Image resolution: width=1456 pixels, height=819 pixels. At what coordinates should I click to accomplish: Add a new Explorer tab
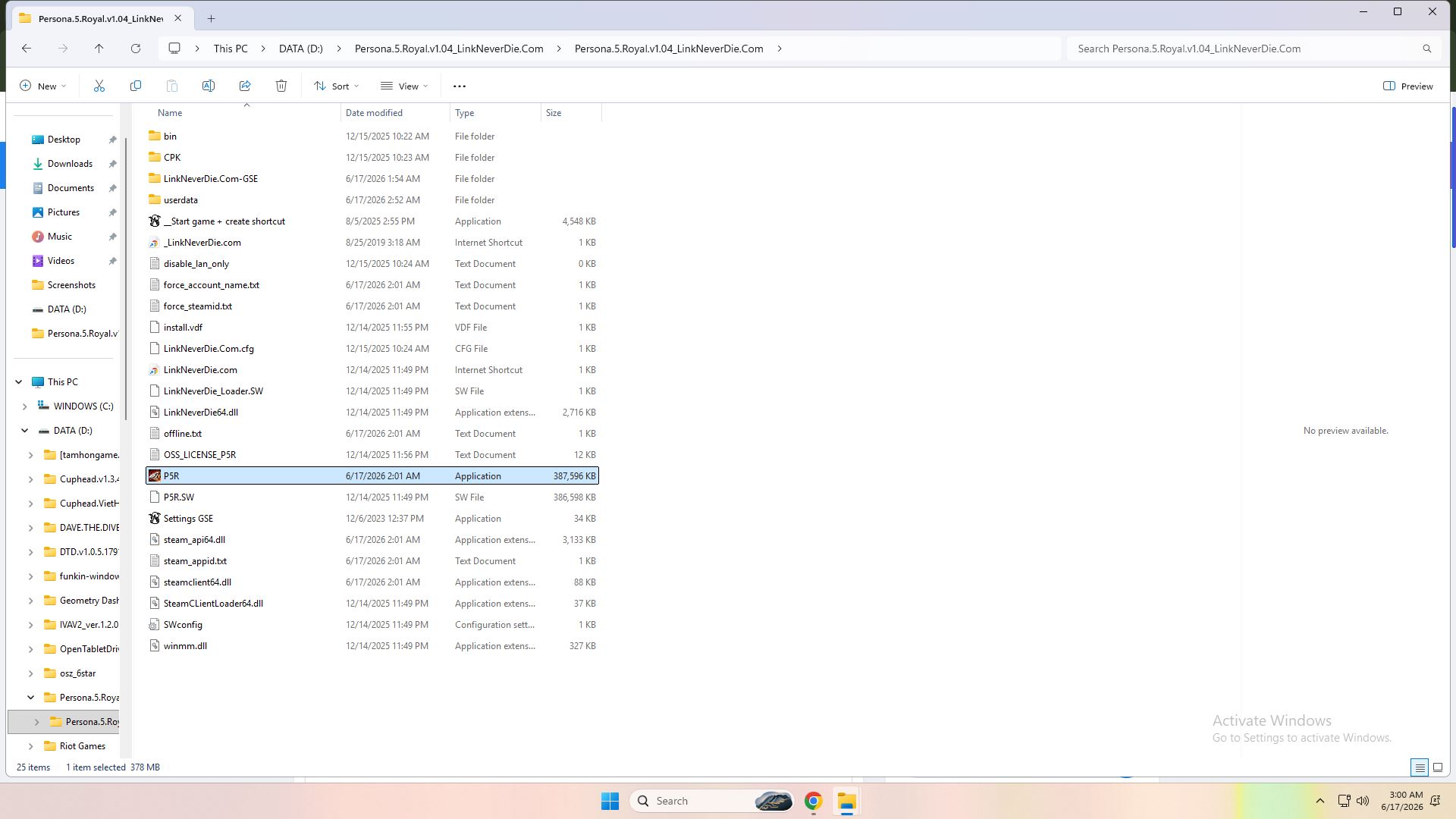(212, 18)
